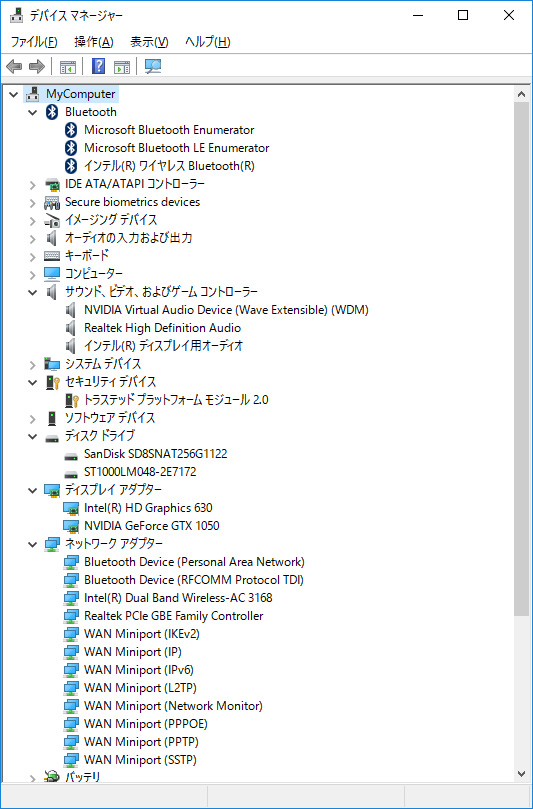Image resolution: width=533 pixels, height=809 pixels.
Task: Click the Bluetooth category icon
Action: [x=52, y=112]
